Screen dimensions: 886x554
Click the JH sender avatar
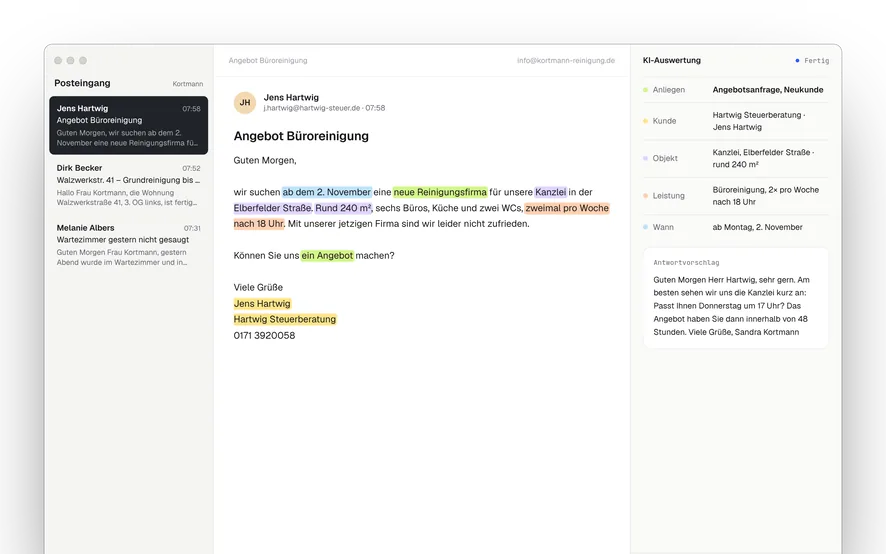pyautogui.click(x=245, y=102)
